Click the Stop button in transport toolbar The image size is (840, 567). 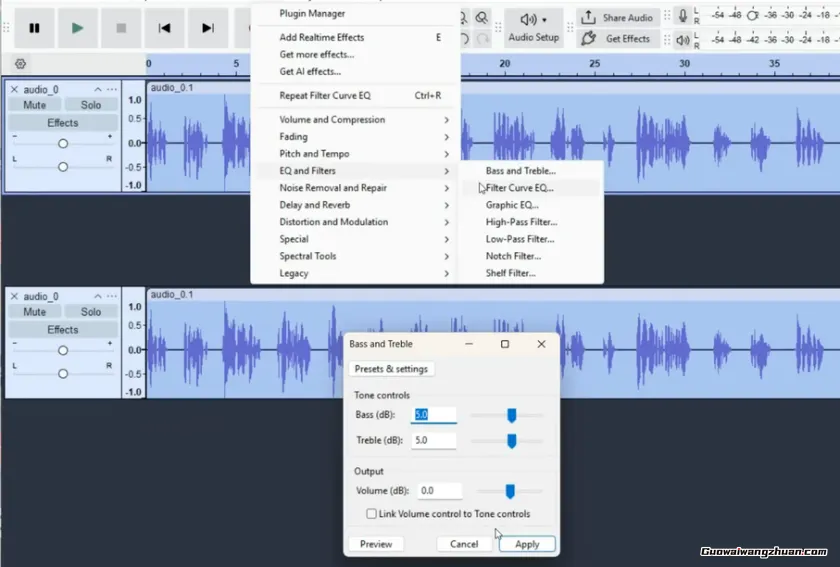point(121,28)
